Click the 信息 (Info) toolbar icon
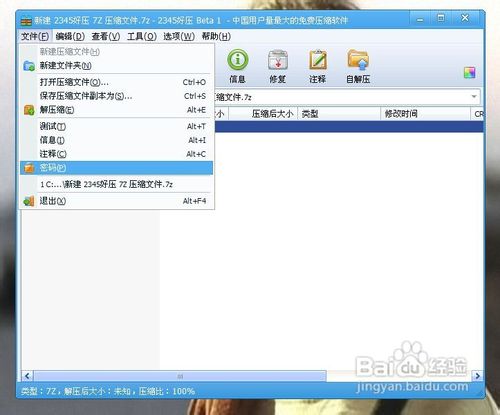Image resolution: width=500 pixels, height=415 pixels. point(238,66)
